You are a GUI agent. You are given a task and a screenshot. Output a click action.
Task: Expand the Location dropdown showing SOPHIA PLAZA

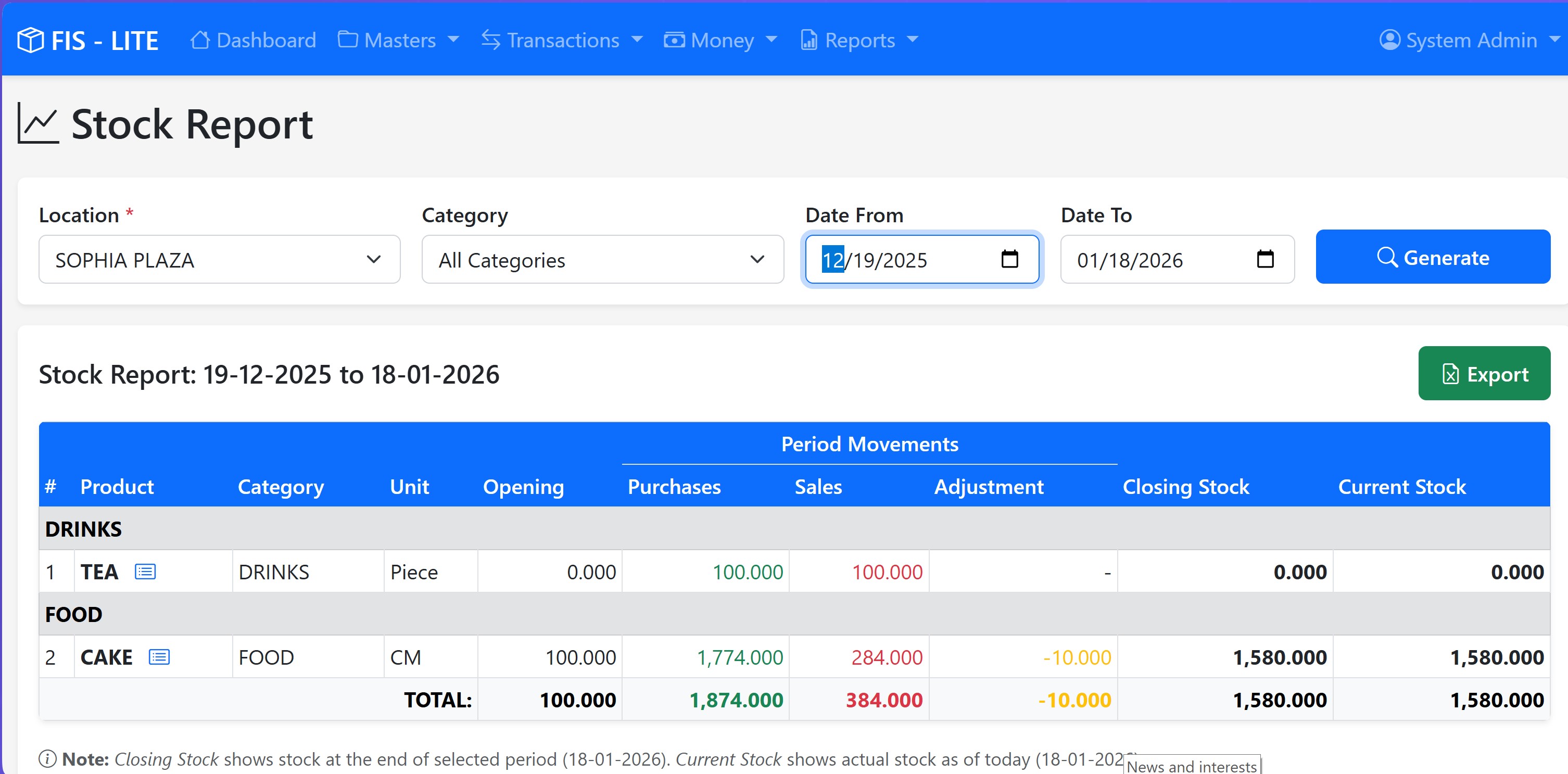click(219, 260)
